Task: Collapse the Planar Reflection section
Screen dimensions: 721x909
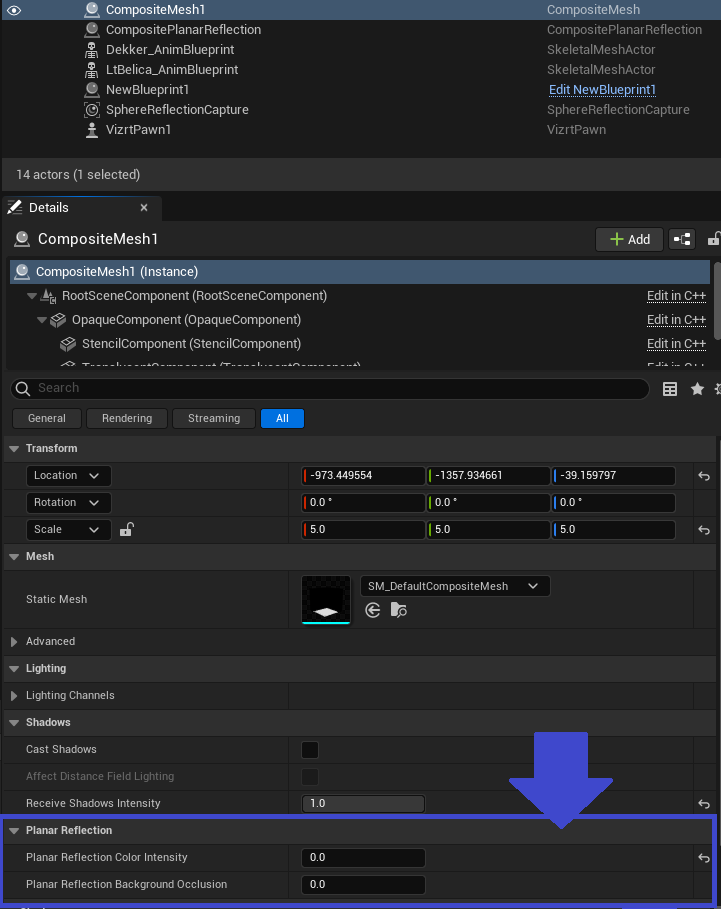Action: pyautogui.click(x=14, y=831)
